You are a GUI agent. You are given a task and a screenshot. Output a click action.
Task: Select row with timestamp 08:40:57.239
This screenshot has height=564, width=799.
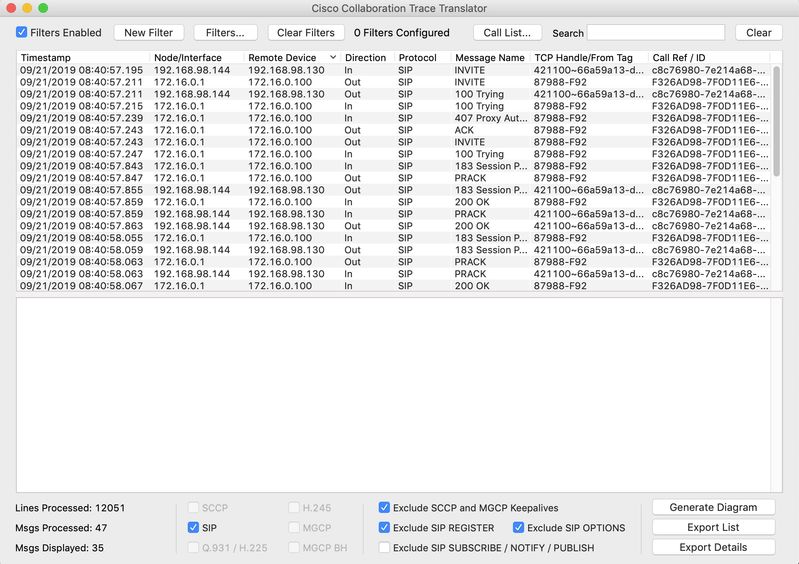pos(393,118)
